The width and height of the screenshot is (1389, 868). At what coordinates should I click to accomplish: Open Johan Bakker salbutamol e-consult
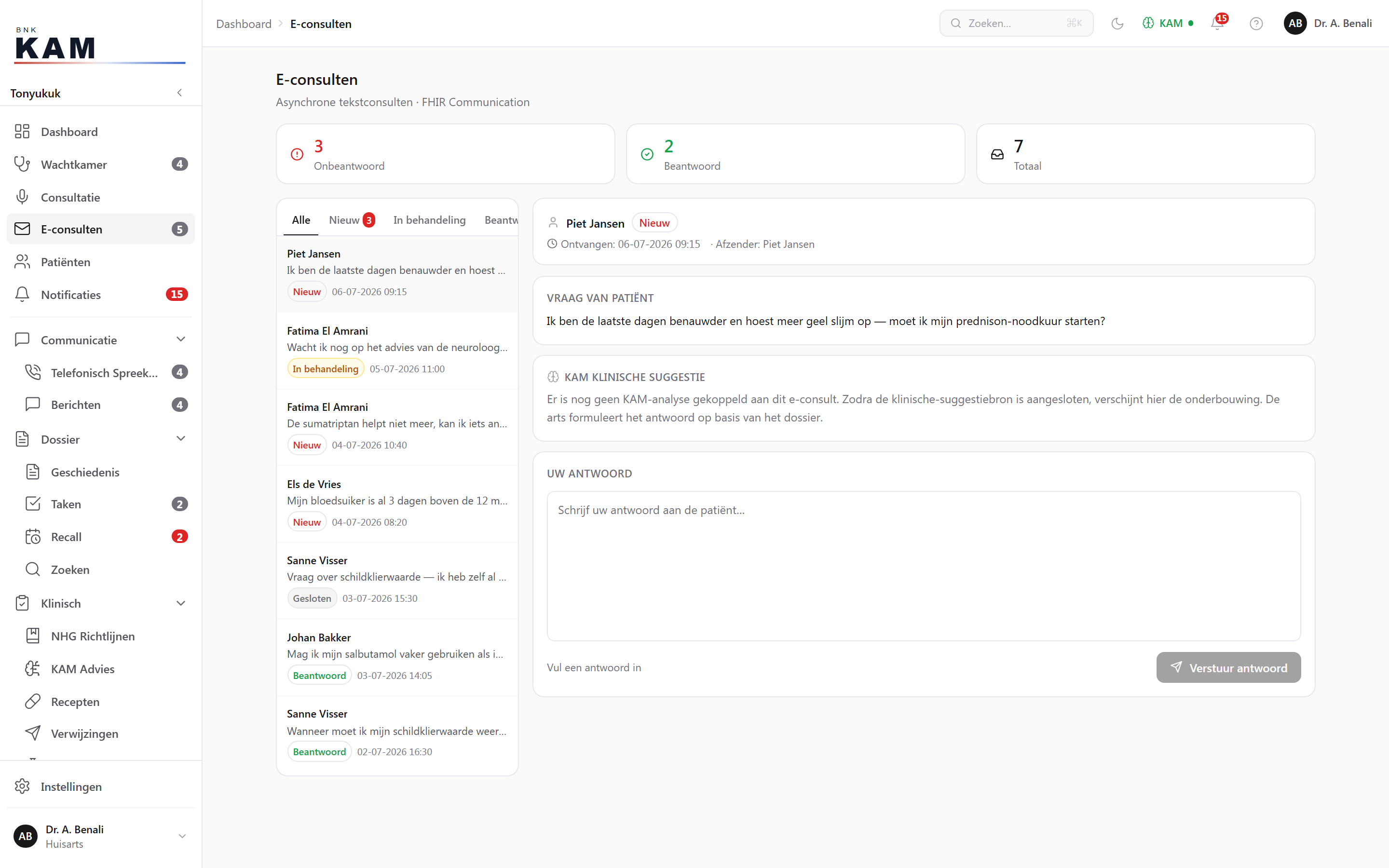tap(397, 657)
